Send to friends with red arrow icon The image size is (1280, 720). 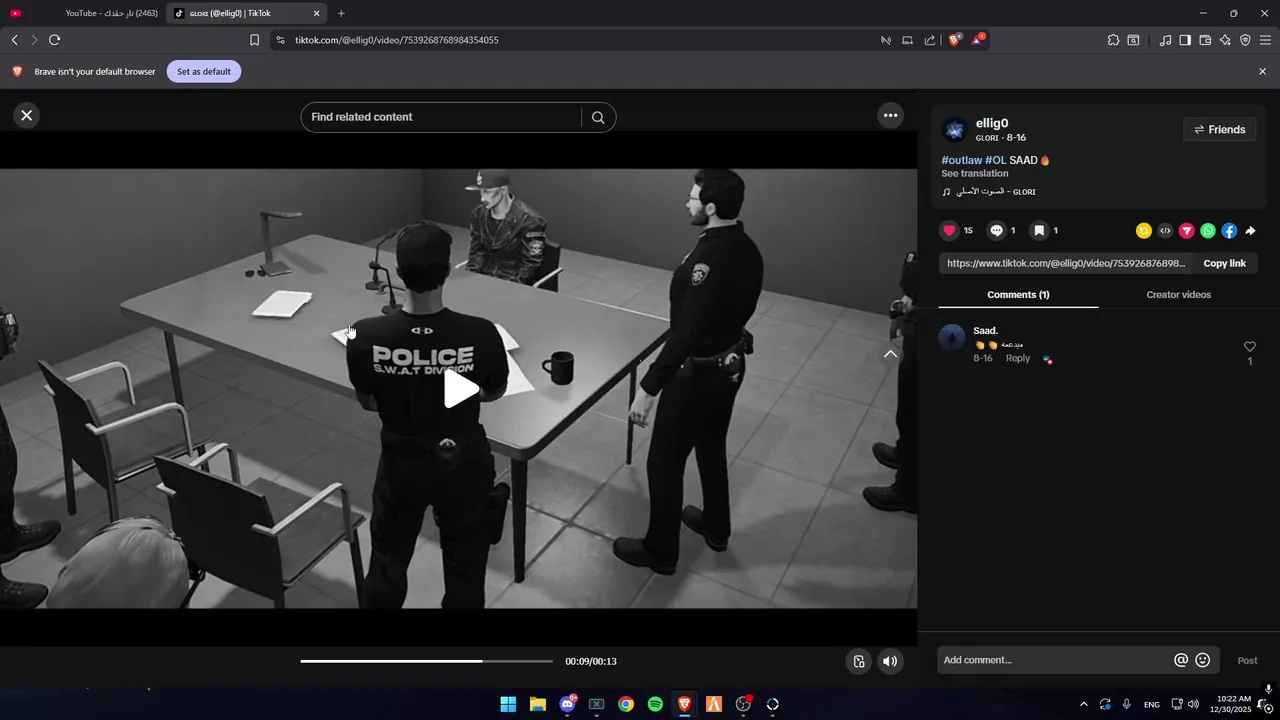point(1187,231)
